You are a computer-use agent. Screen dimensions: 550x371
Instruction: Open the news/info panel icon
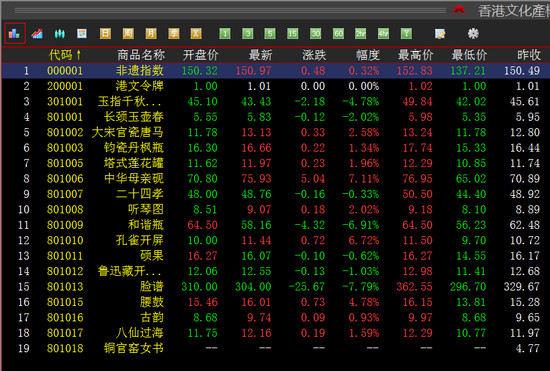coord(82,33)
